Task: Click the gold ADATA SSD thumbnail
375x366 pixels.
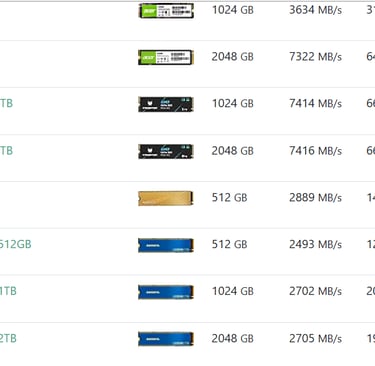Action: (x=166, y=198)
